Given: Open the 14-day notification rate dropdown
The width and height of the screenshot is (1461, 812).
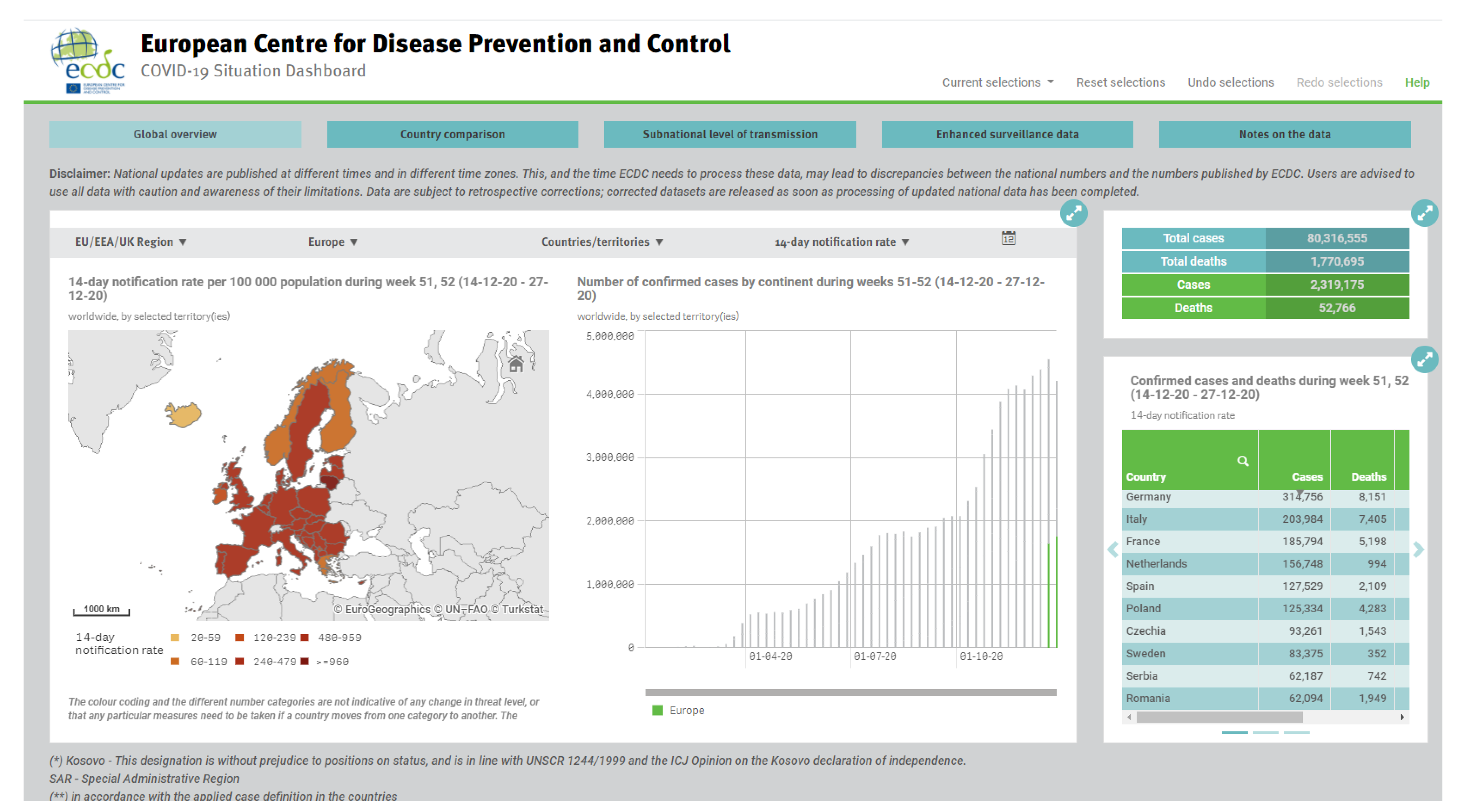Looking at the screenshot, I should (x=841, y=242).
